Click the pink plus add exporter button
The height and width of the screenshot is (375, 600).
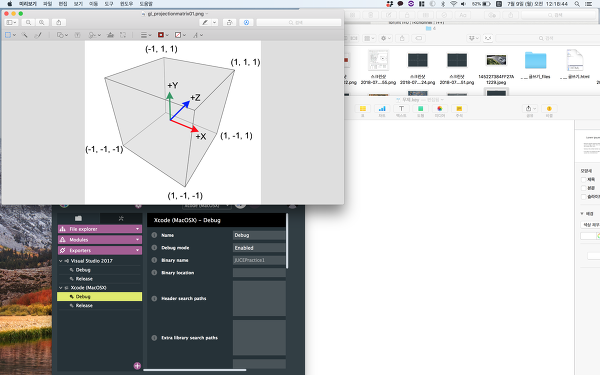coord(137,366)
